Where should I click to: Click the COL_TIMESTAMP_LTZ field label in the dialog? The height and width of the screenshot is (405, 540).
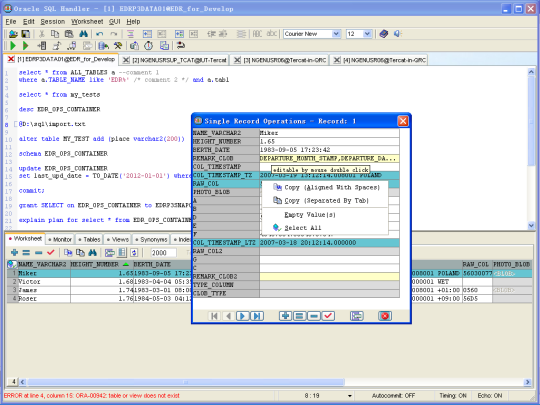click(226, 242)
